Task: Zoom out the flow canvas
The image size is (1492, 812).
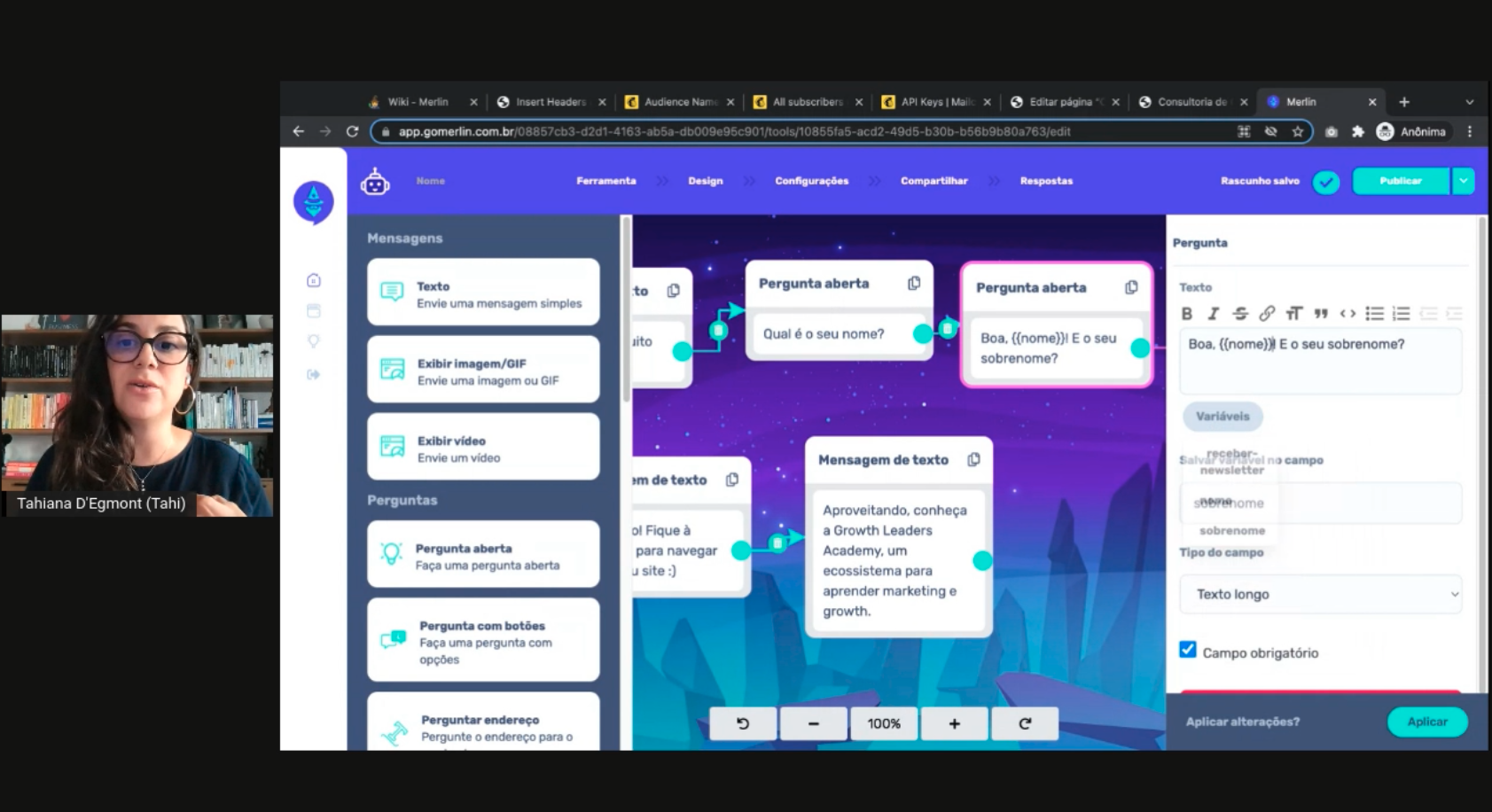Action: tap(813, 723)
